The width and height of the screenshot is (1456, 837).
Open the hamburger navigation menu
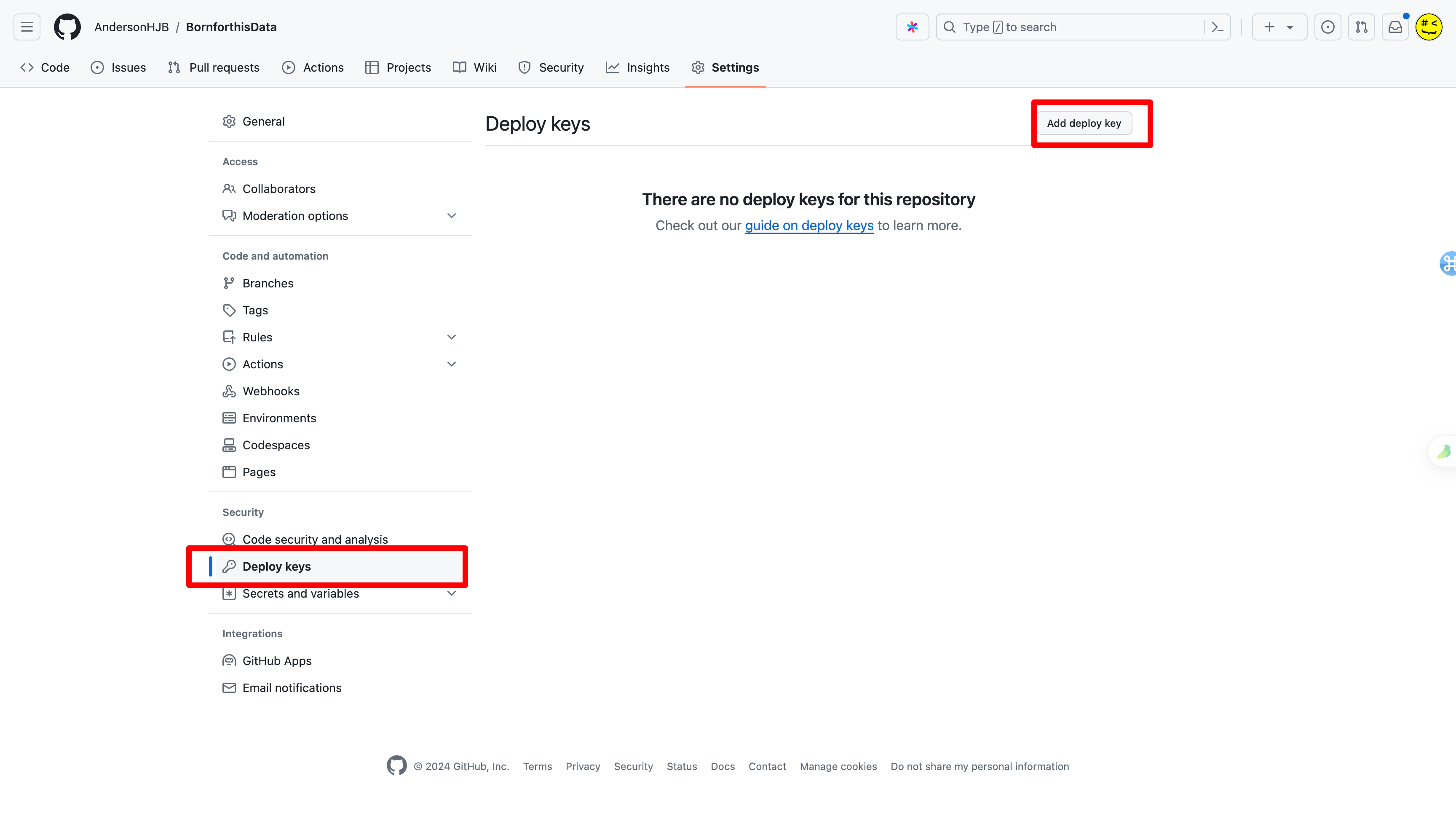click(27, 27)
